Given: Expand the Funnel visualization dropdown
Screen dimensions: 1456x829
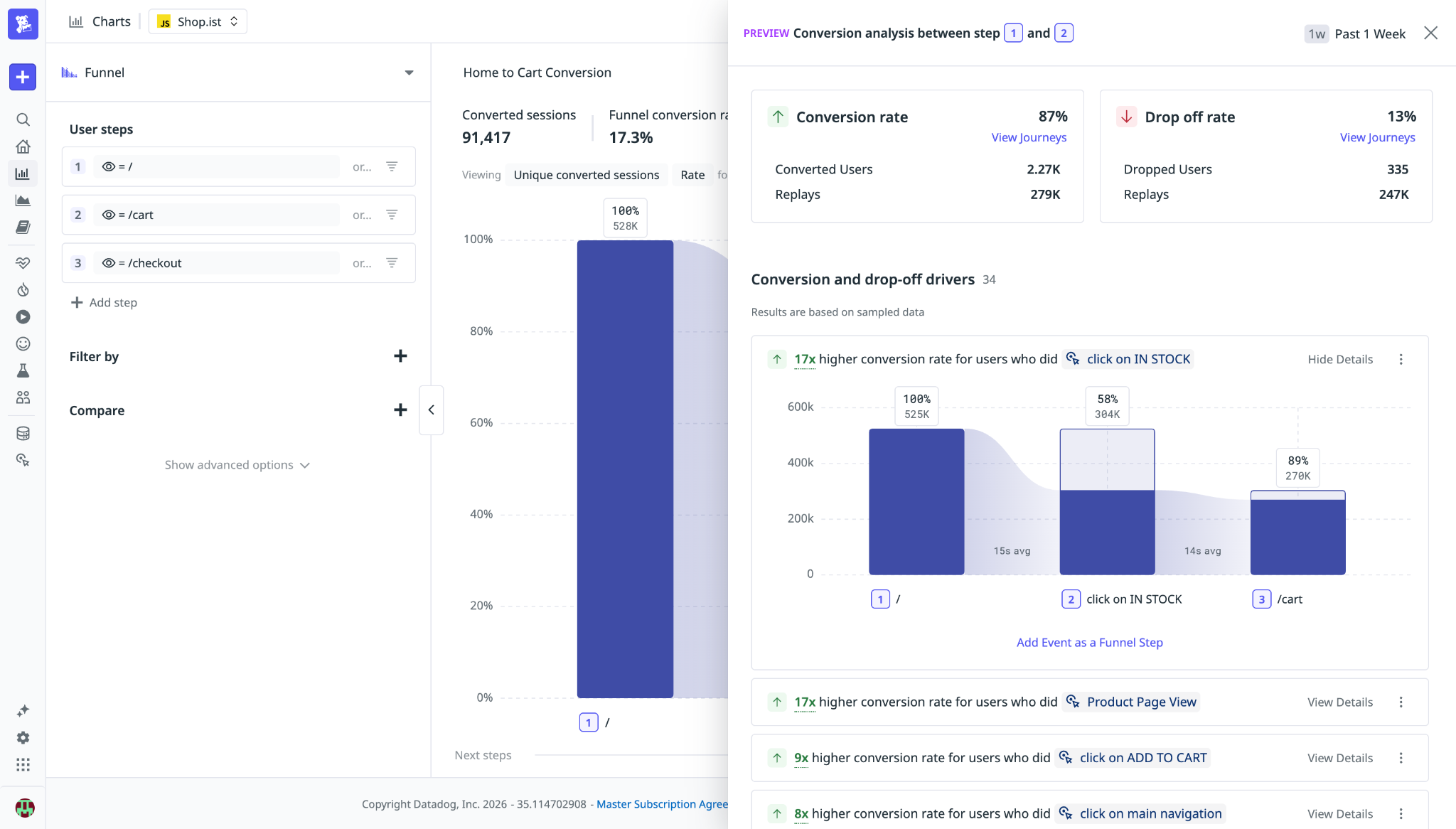Looking at the screenshot, I should pyautogui.click(x=238, y=73).
